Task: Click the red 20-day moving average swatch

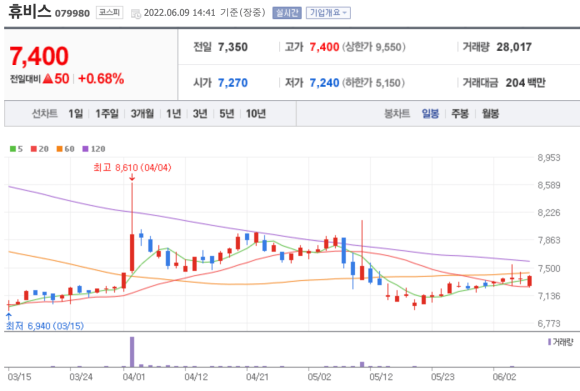Action: [x=34, y=149]
